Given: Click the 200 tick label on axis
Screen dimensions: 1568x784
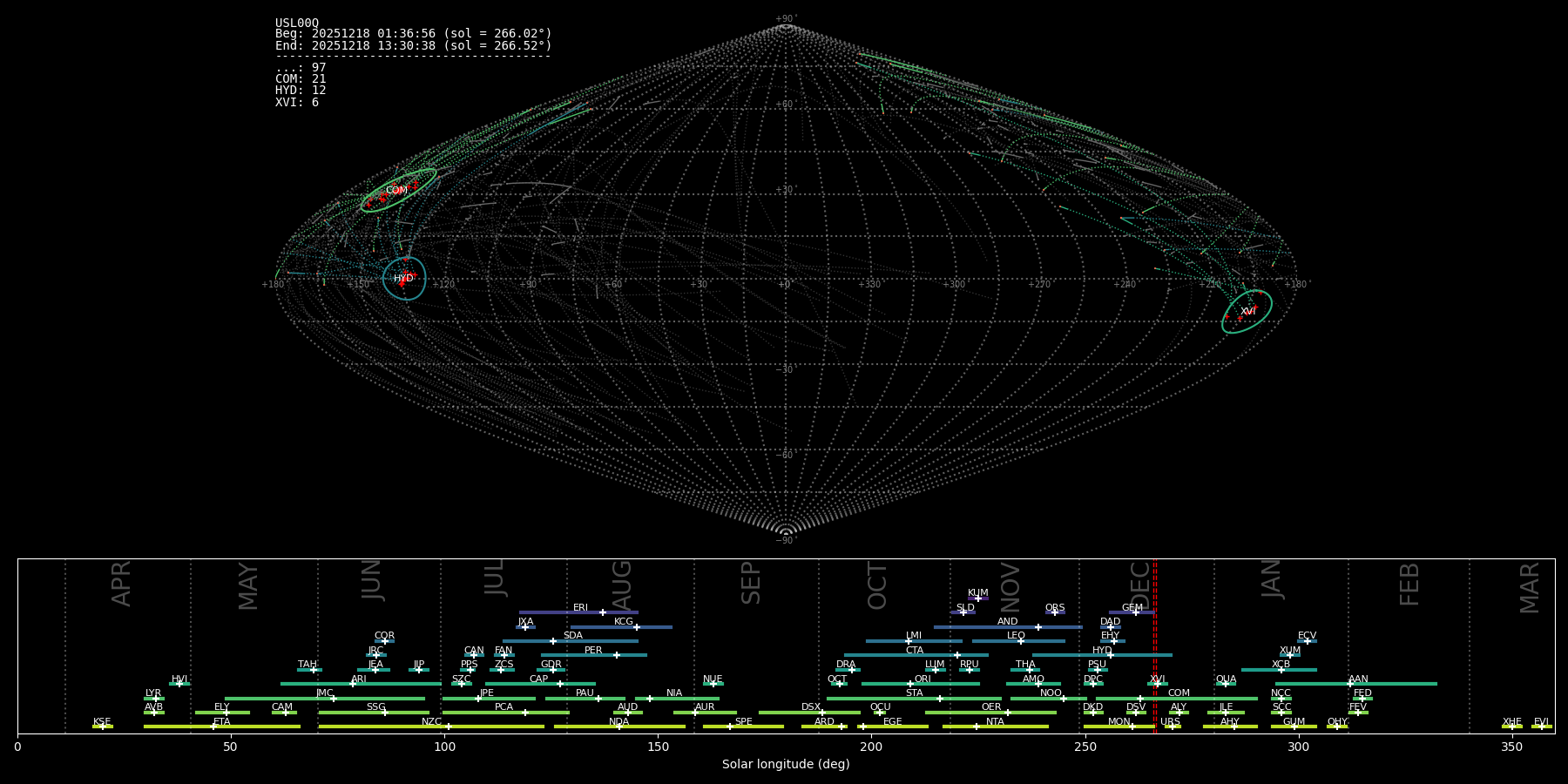Looking at the screenshot, I should (871, 747).
